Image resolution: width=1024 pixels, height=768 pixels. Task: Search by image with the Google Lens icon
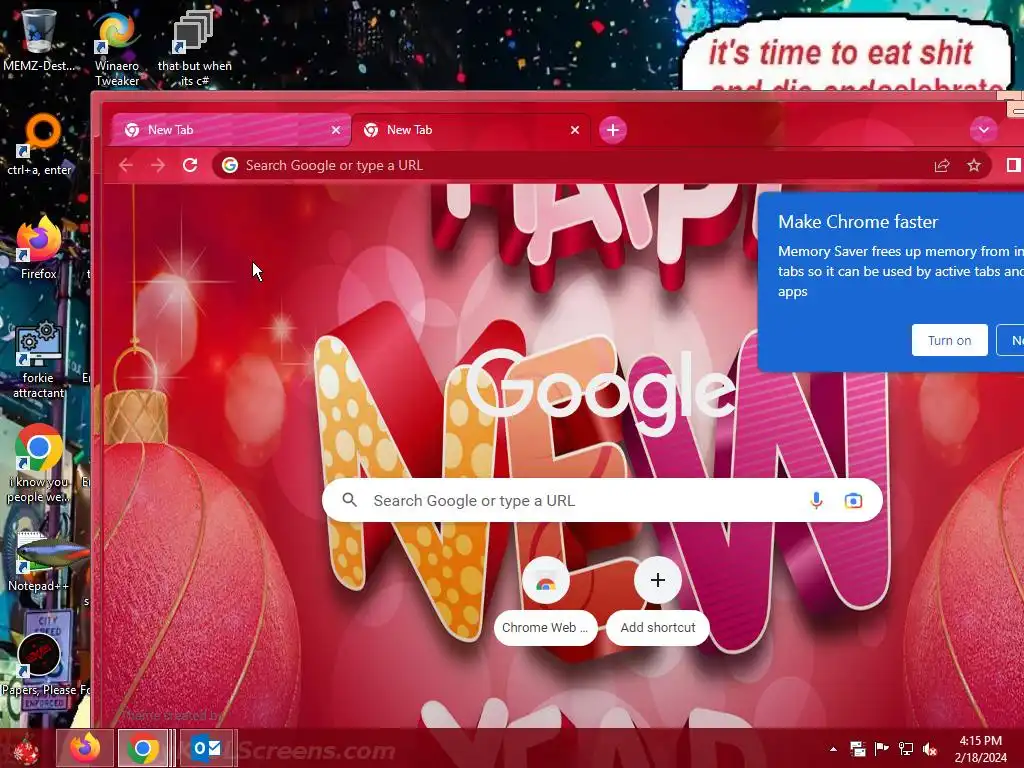[x=853, y=501]
